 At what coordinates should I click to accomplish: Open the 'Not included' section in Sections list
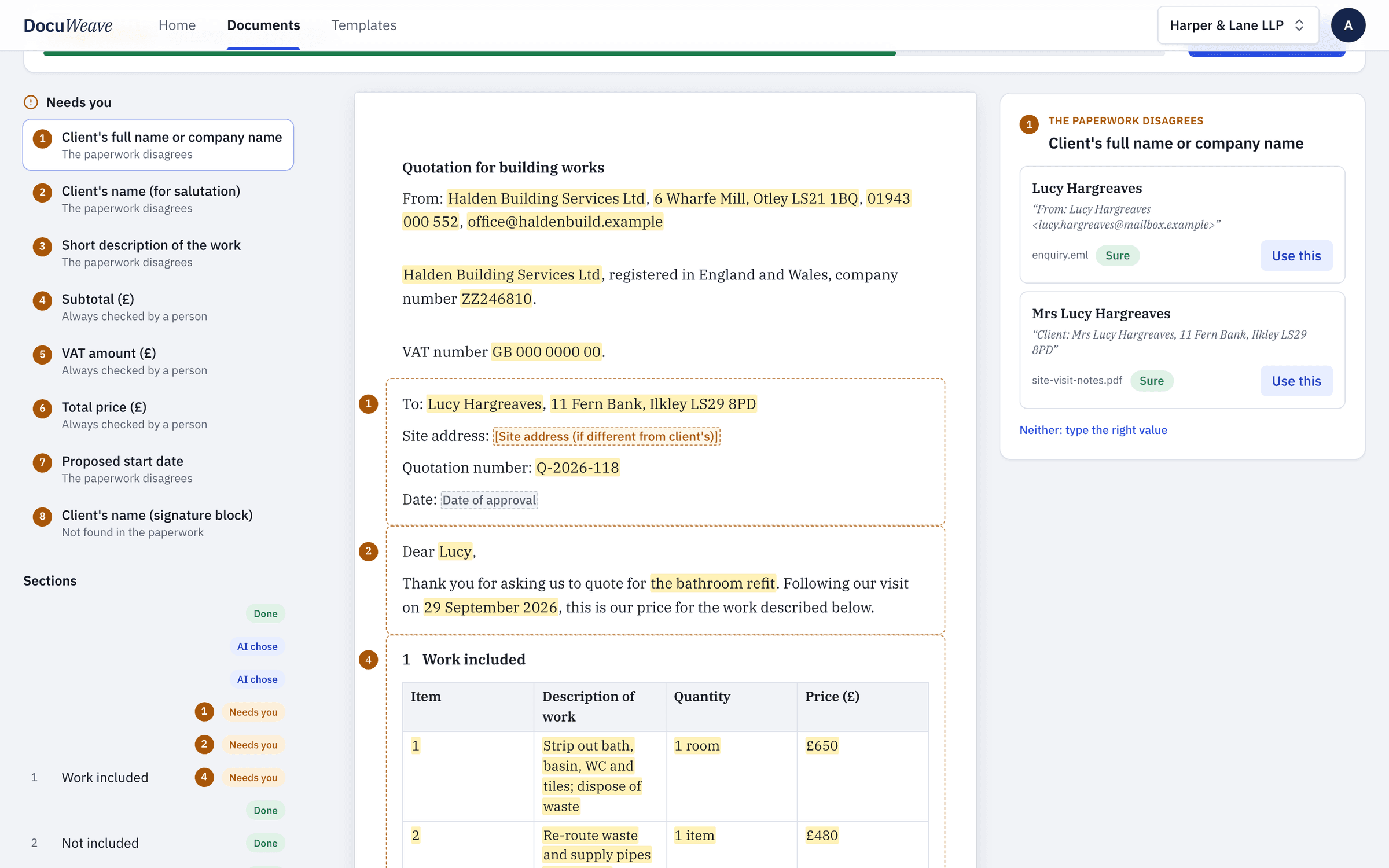click(100, 843)
